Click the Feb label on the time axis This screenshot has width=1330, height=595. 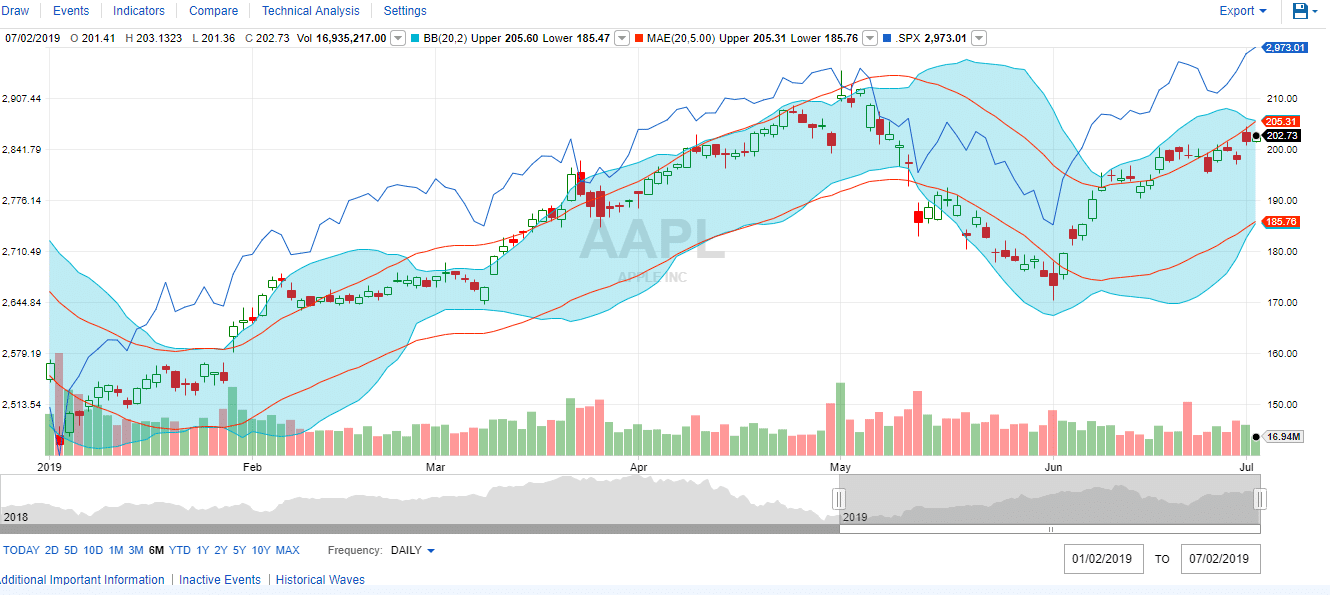coord(251,467)
